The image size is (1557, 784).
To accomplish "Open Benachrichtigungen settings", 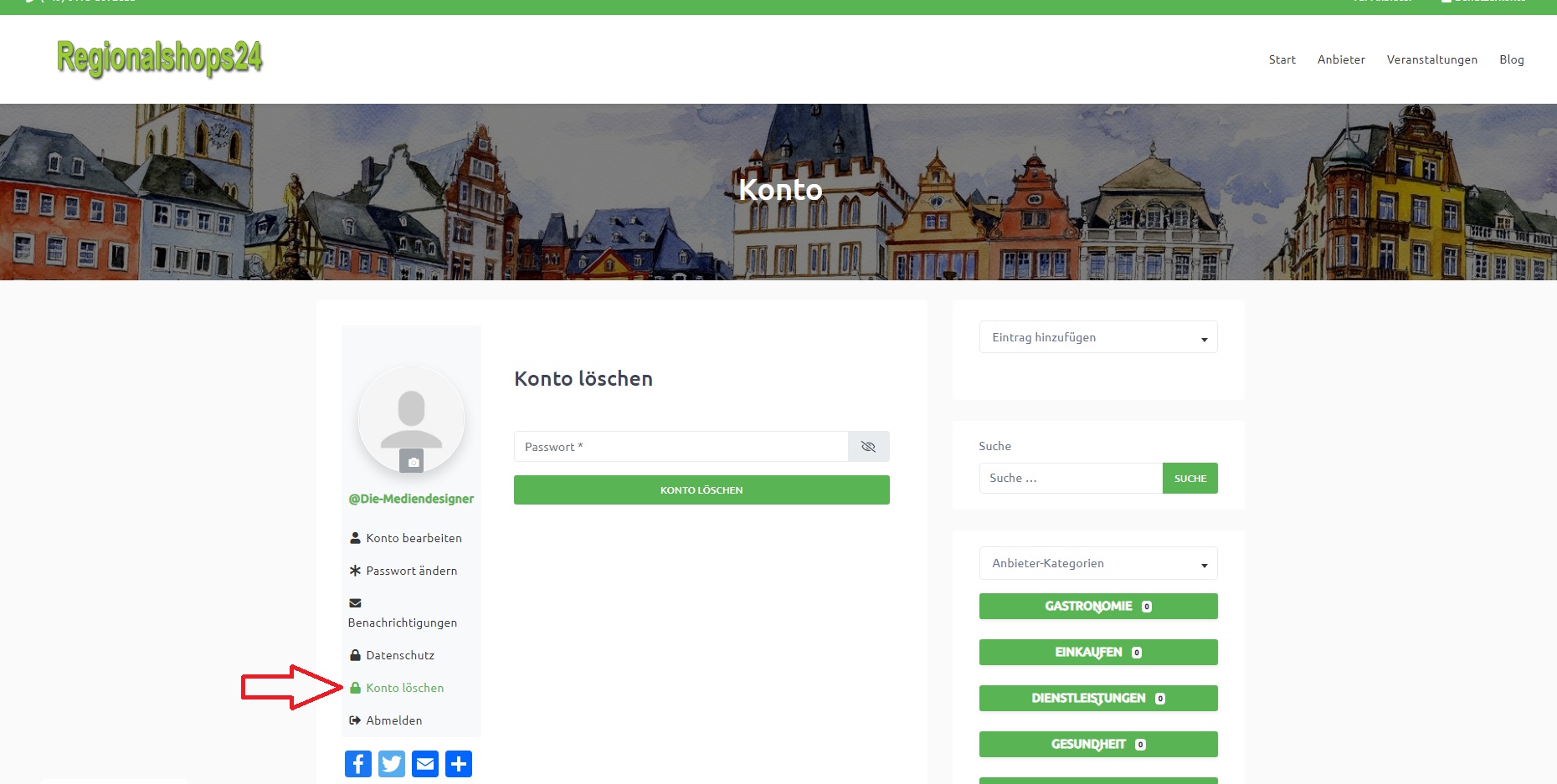I will 403,623.
